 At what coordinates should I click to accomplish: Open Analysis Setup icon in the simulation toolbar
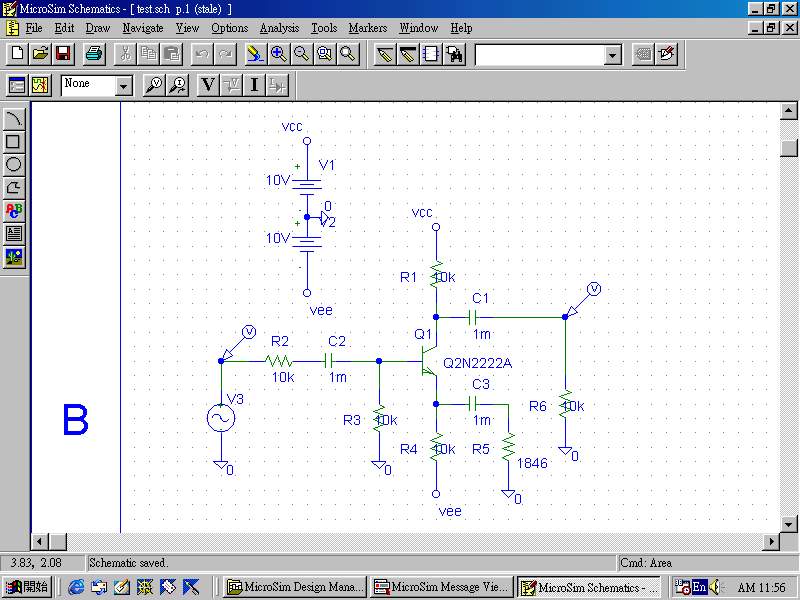[17, 85]
